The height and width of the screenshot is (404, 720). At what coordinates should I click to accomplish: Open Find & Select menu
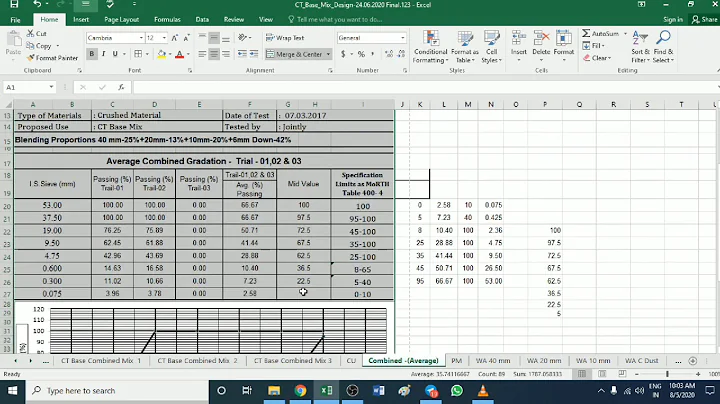coord(664,47)
